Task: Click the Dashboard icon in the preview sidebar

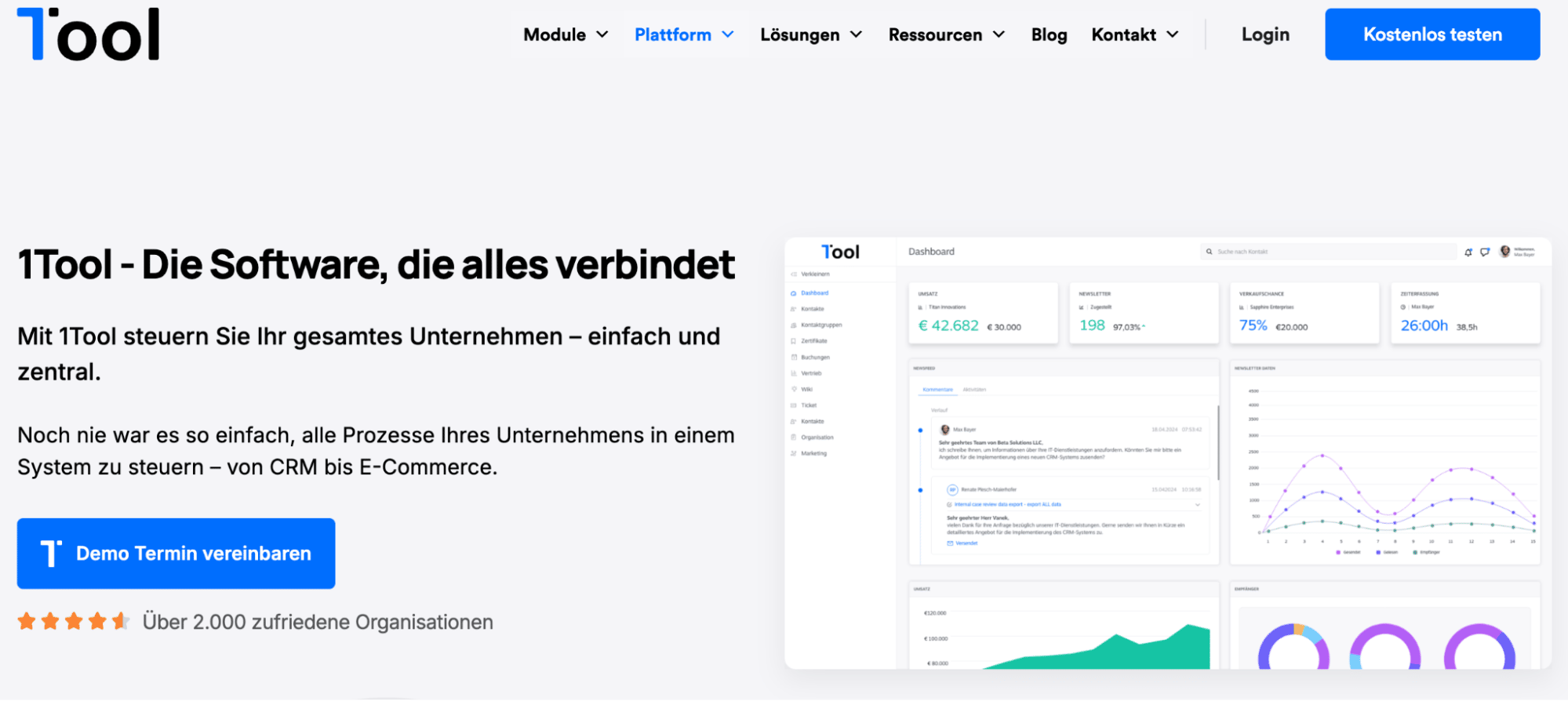Action: tap(794, 293)
